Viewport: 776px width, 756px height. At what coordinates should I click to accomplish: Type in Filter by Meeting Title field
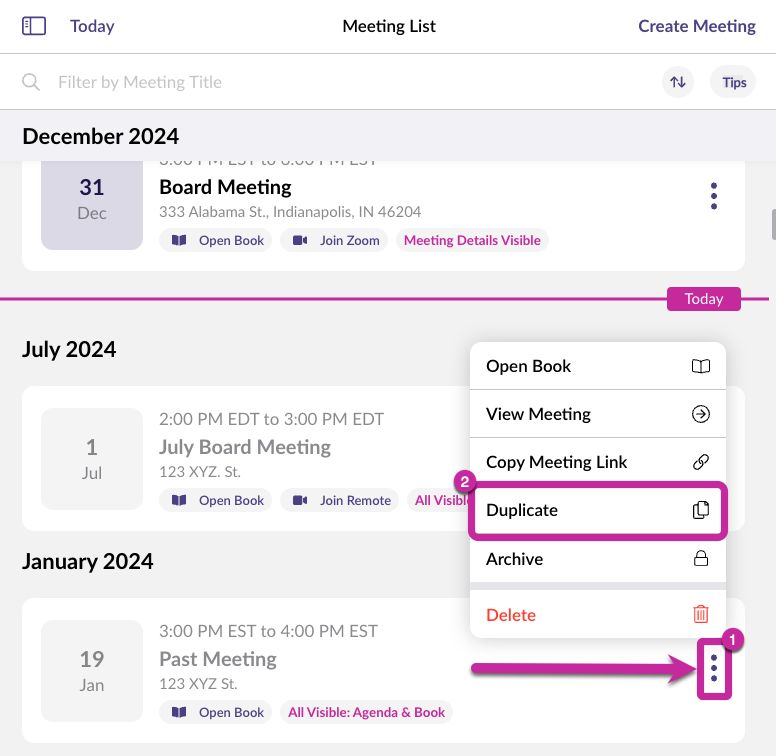(x=300, y=82)
